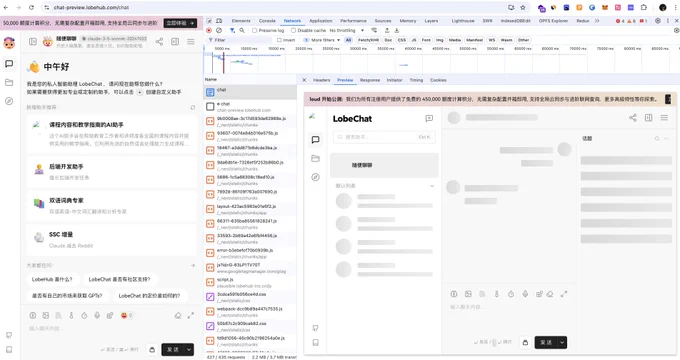Click the history timer icon in chat toolbar
This screenshot has width=680, height=360.
(84, 315)
